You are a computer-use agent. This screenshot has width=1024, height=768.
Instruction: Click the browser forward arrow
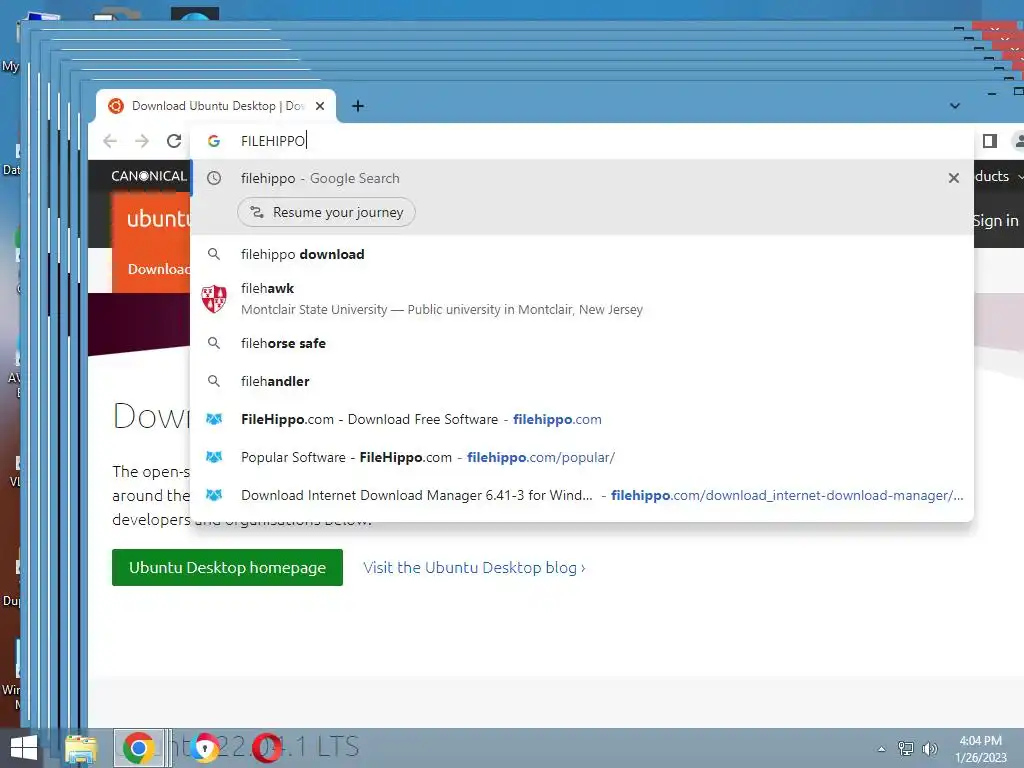[142, 141]
